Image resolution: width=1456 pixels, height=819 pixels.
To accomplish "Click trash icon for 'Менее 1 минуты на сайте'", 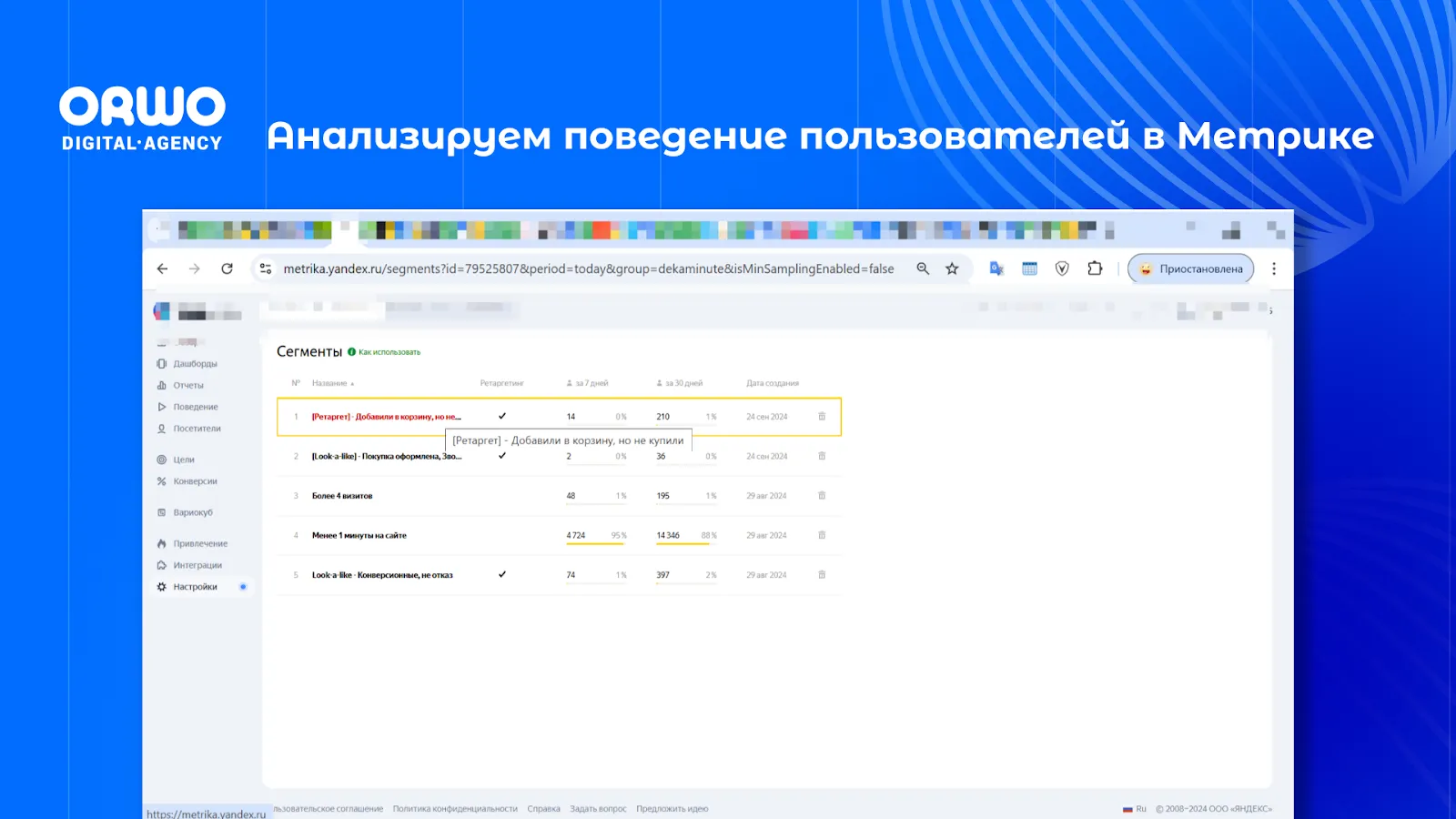I will click(822, 535).
